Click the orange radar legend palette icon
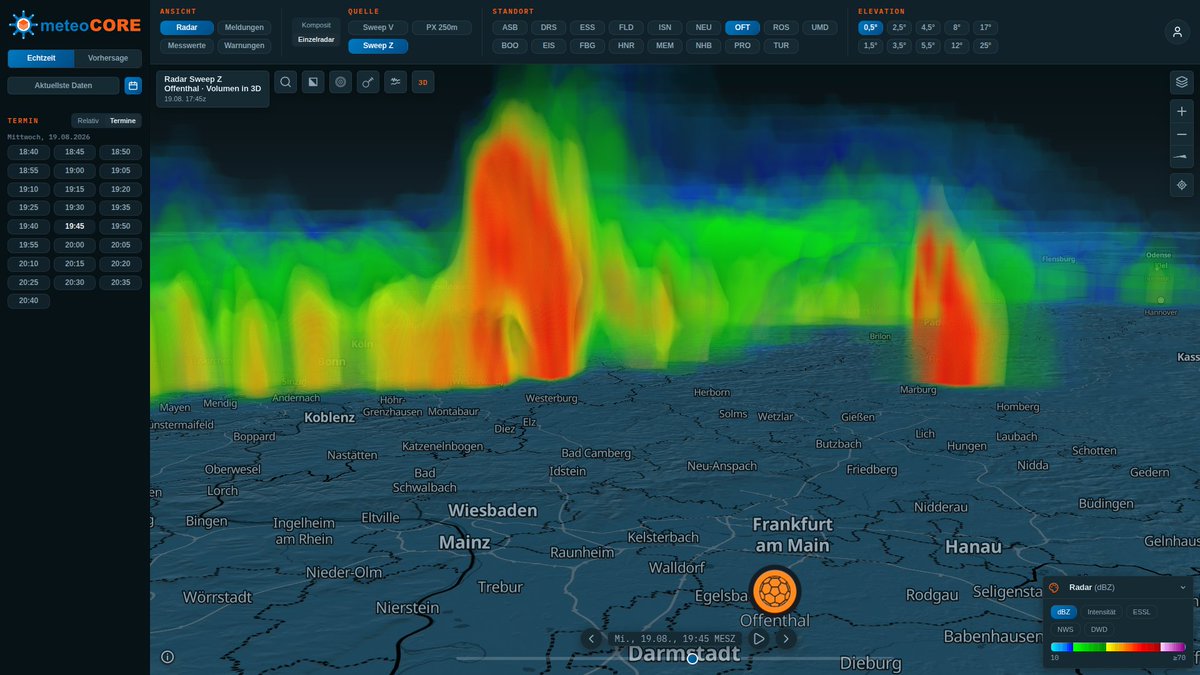This screenshot has height=675, width=1200. (1054, 587)
